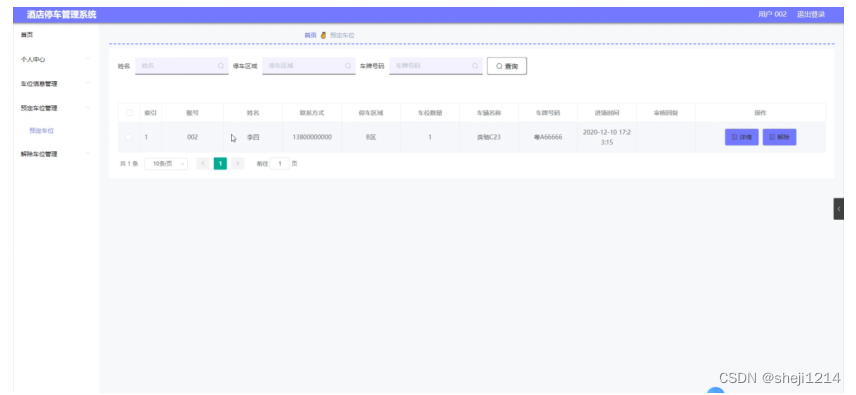Toggle the select-all header checkbox
Screen dimensions: 856x395
tap(129, 113)
